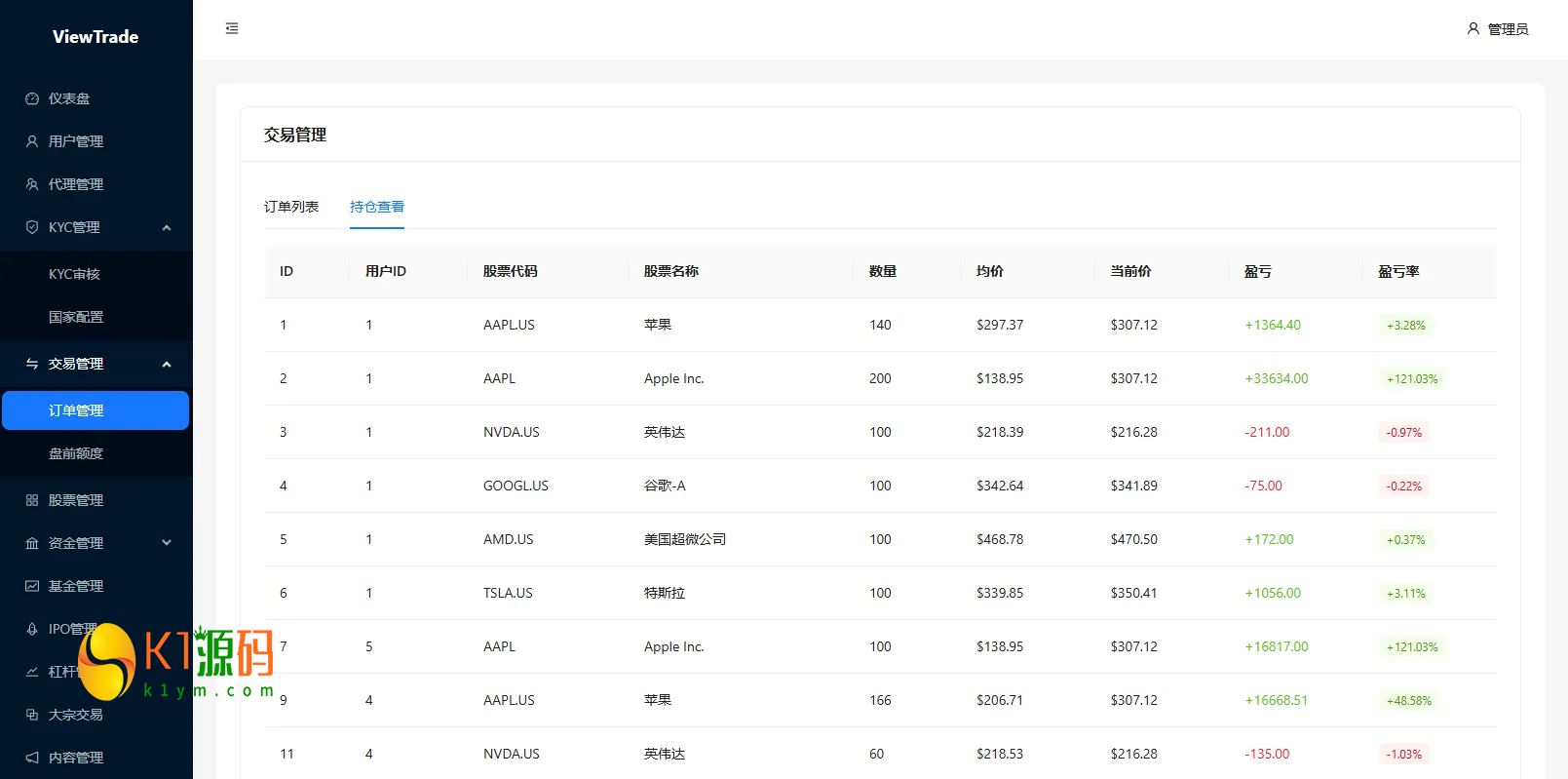Image resolution: width=1568 pixels, height=779 pixels.
Task: Open the KYC审核 submenu item
Action: (x=96, y=274)
